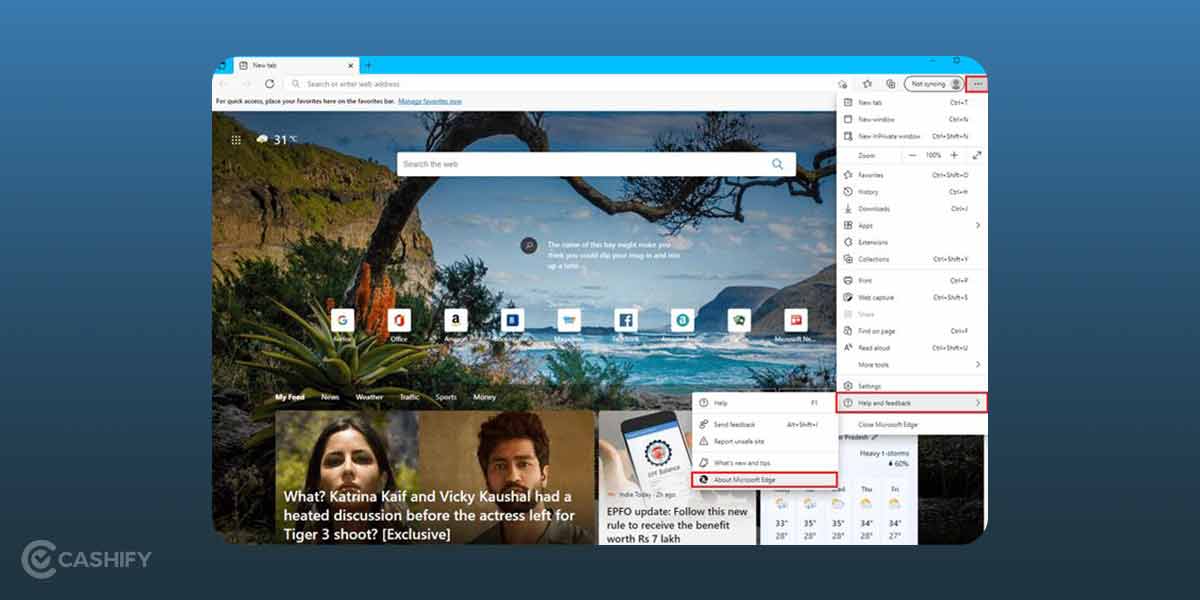1200x600 pixels.
Task: Click the Read aloud icon in the menu
Action: pos(851,347)
